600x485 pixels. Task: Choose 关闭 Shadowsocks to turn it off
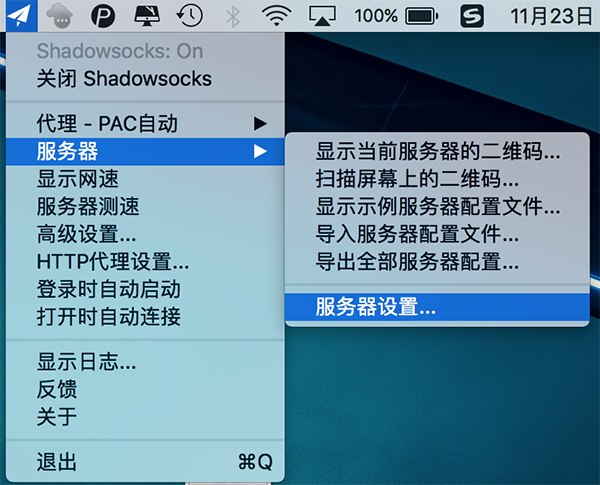(x=145, y=79)
